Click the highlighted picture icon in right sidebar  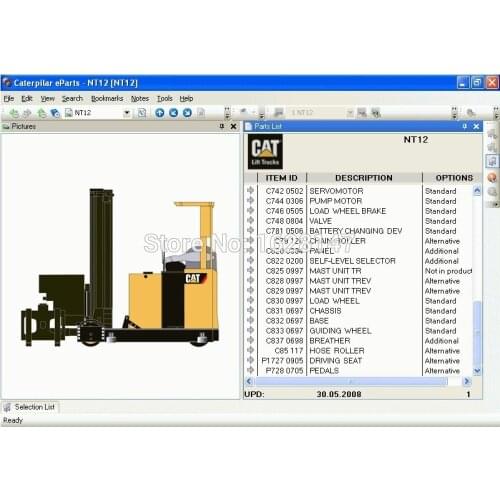(492, 161)
